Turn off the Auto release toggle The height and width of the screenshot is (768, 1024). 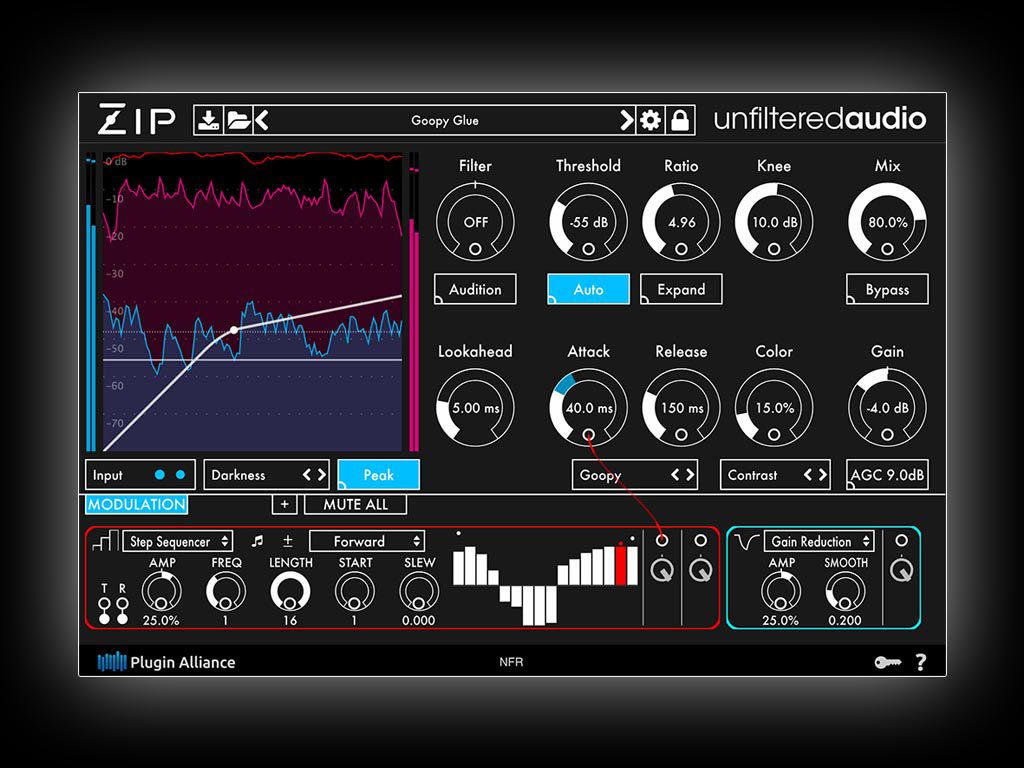tap(588, 289)
